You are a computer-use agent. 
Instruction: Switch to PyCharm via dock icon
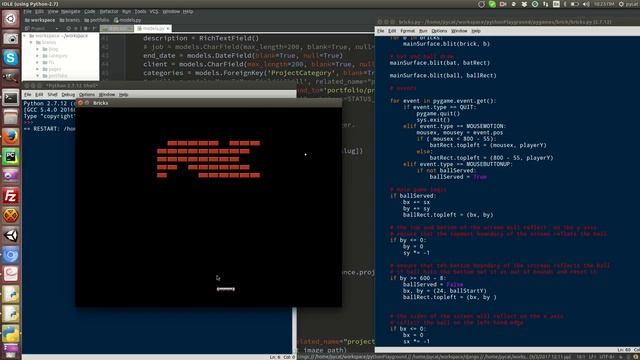11,157
